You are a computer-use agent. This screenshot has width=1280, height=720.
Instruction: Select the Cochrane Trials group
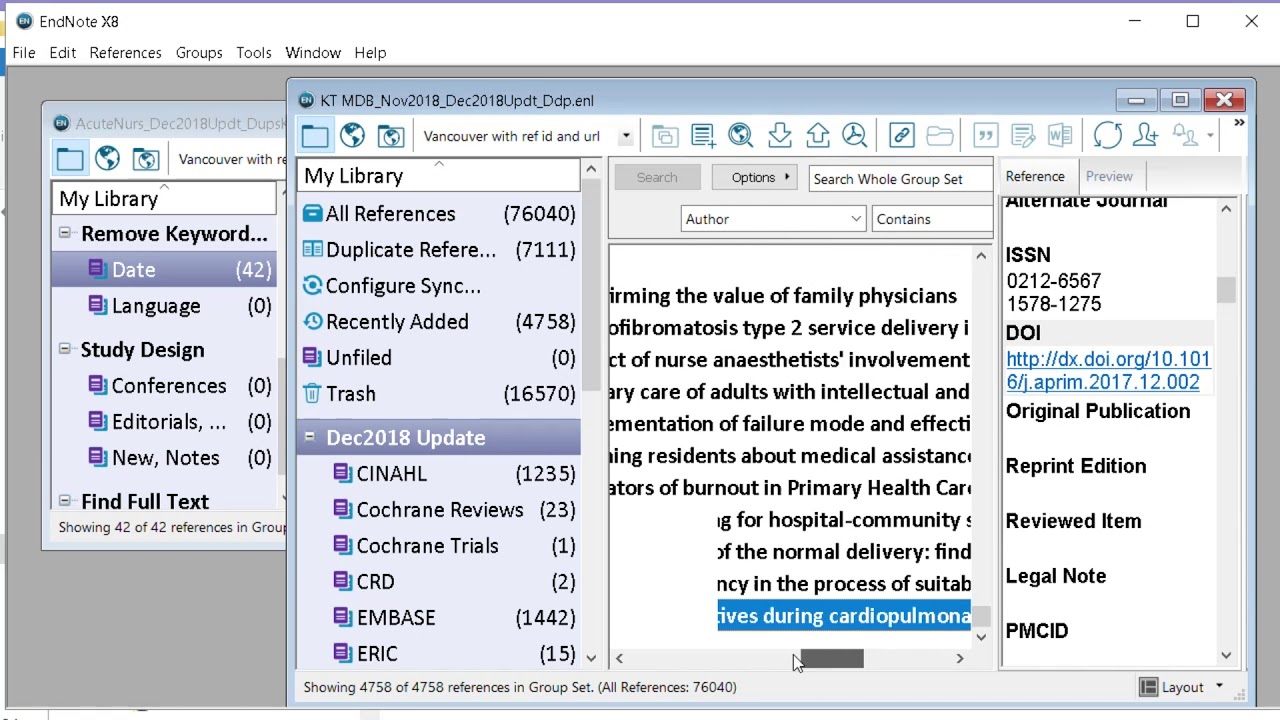(x=439, y=546)
